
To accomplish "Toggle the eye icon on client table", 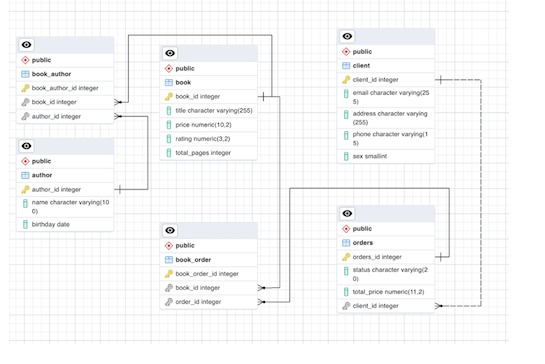I will [x=347, y=36].
